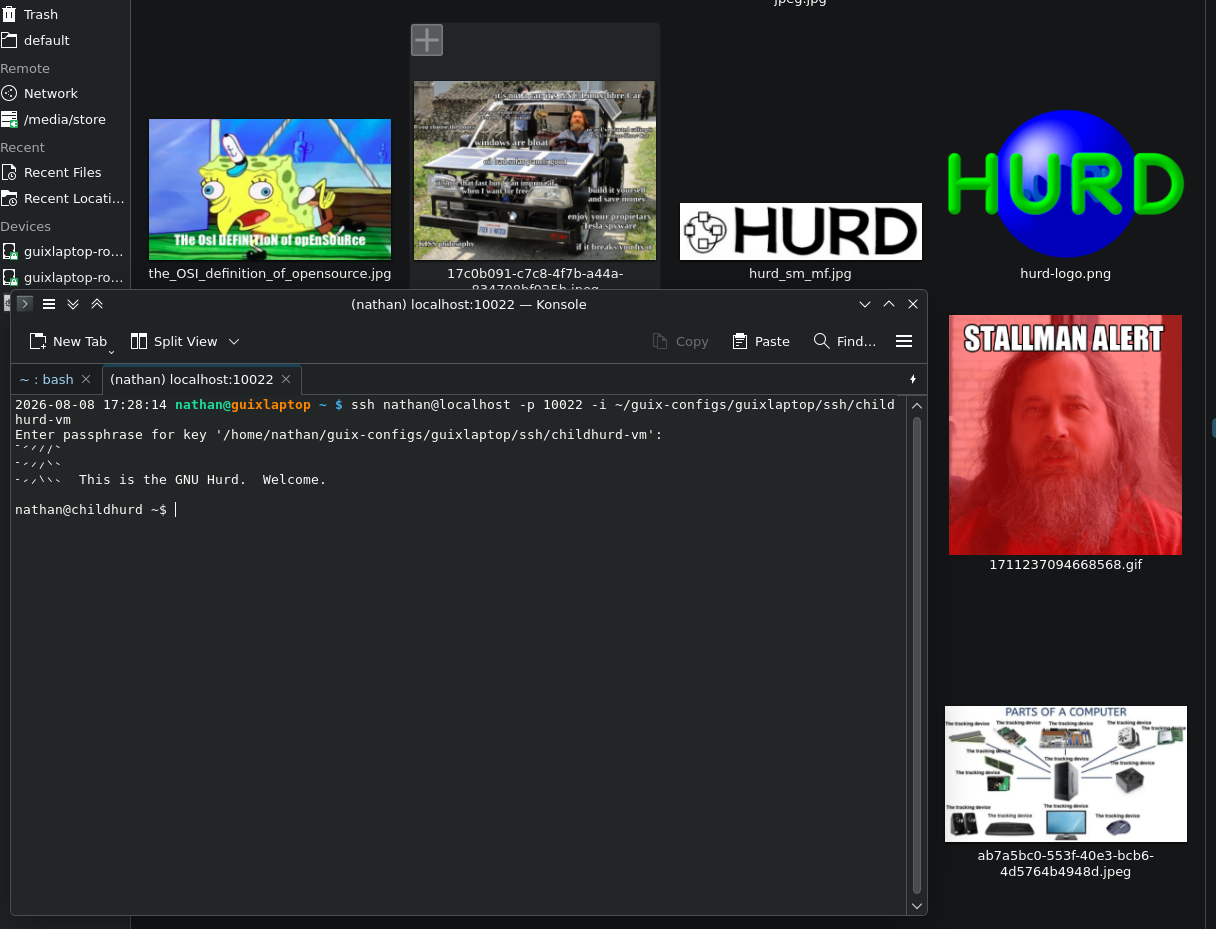Click the Konsole window app icon in title bar
The image size is (1216, 929).
[x=25, y=304]
